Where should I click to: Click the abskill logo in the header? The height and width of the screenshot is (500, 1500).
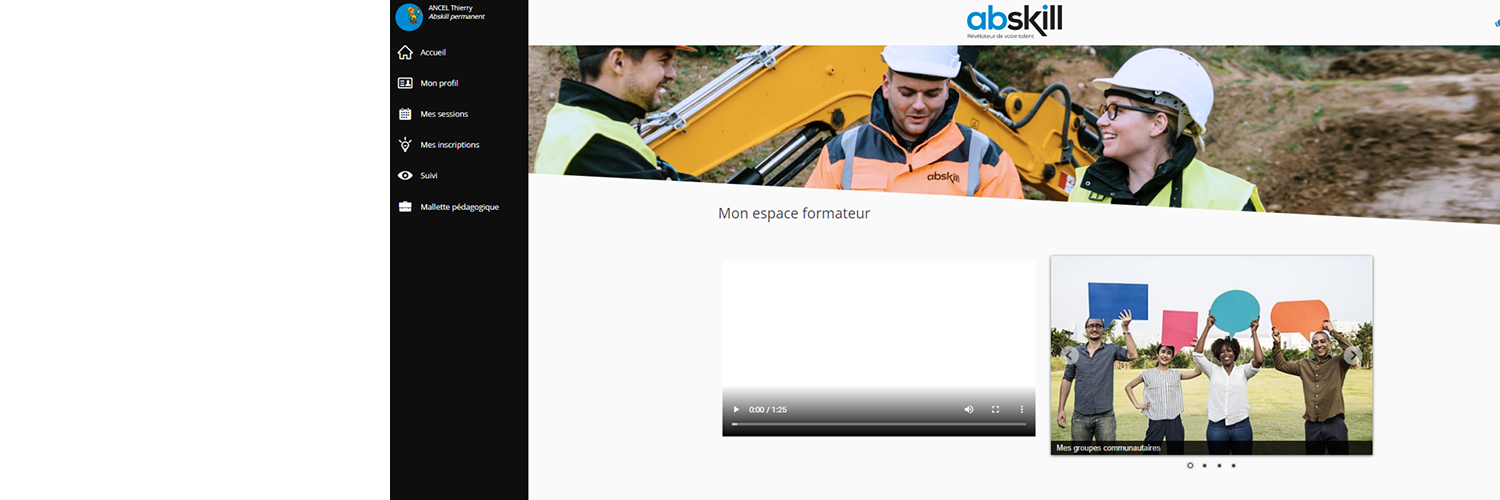click(x=1014, y=21)
